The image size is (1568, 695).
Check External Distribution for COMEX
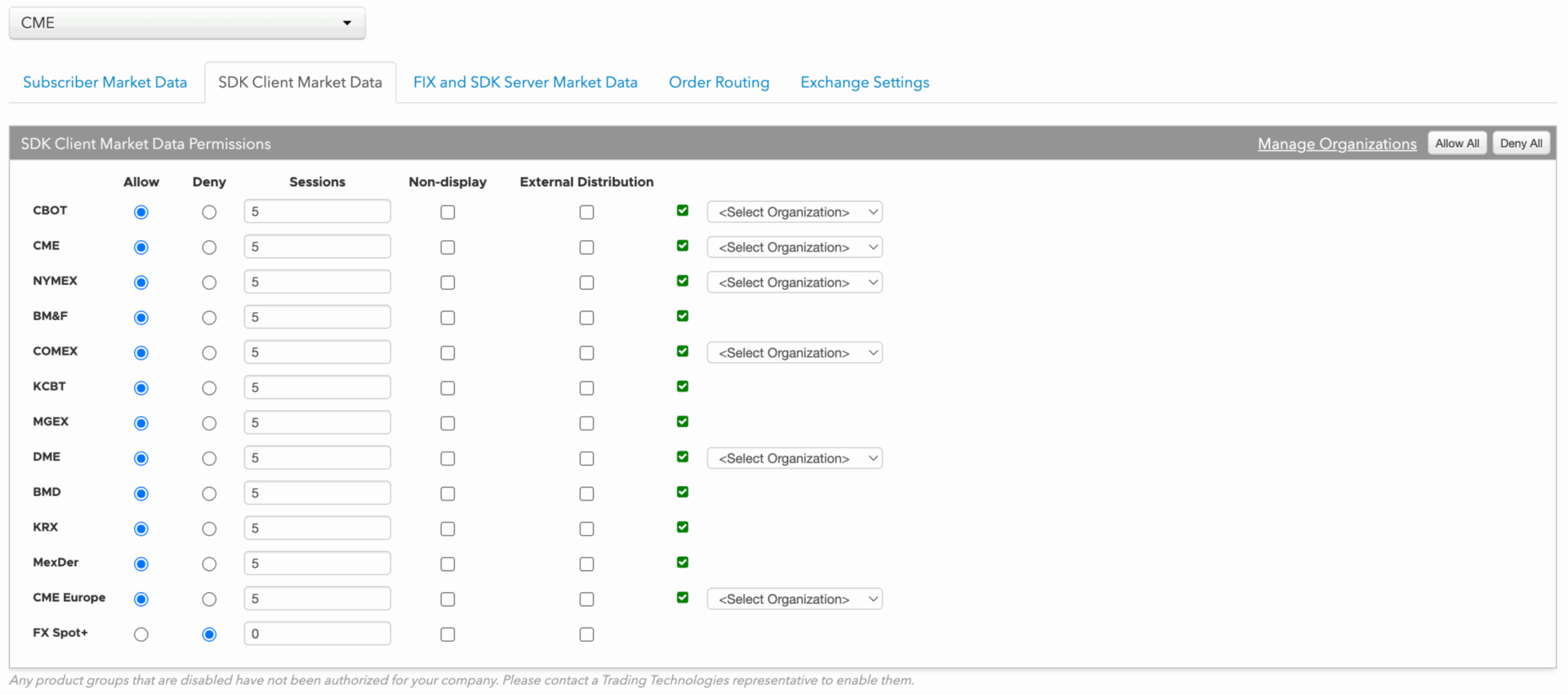tap(586, 353)
